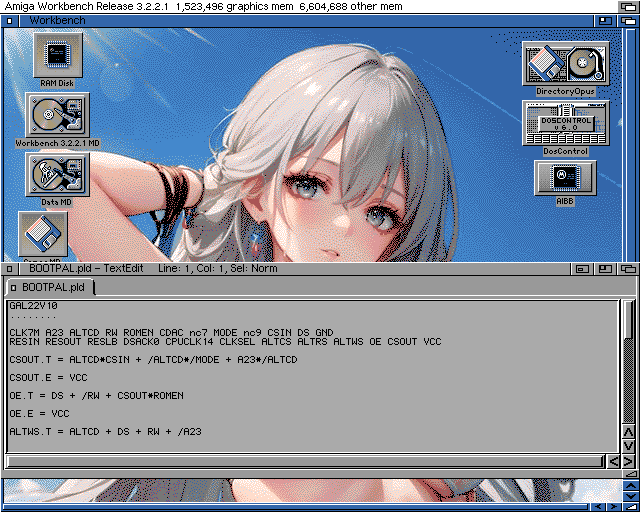Close the TextEdit window via its close gadget

click(10, 269)
